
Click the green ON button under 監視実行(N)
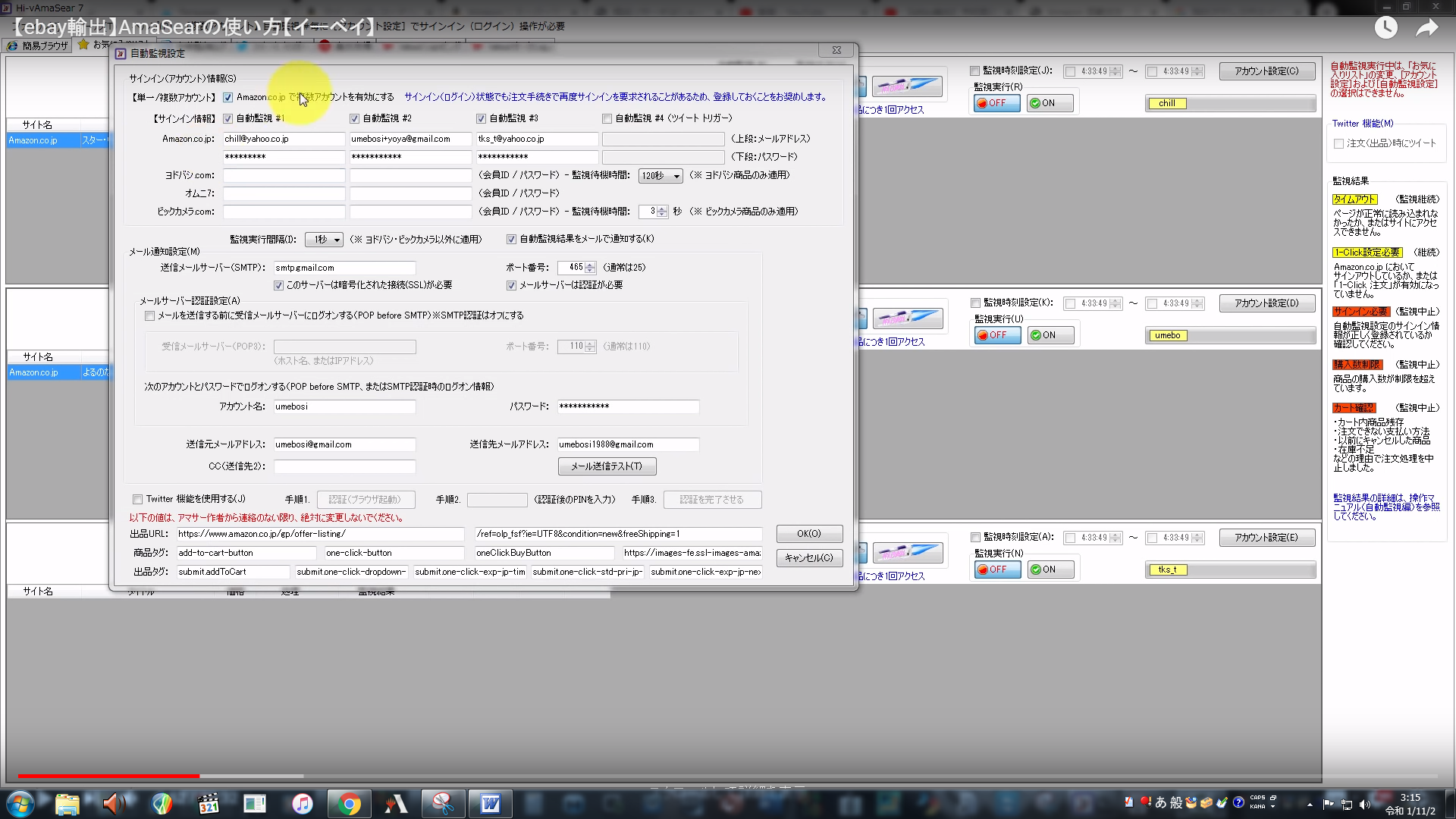pos(1050,570)
